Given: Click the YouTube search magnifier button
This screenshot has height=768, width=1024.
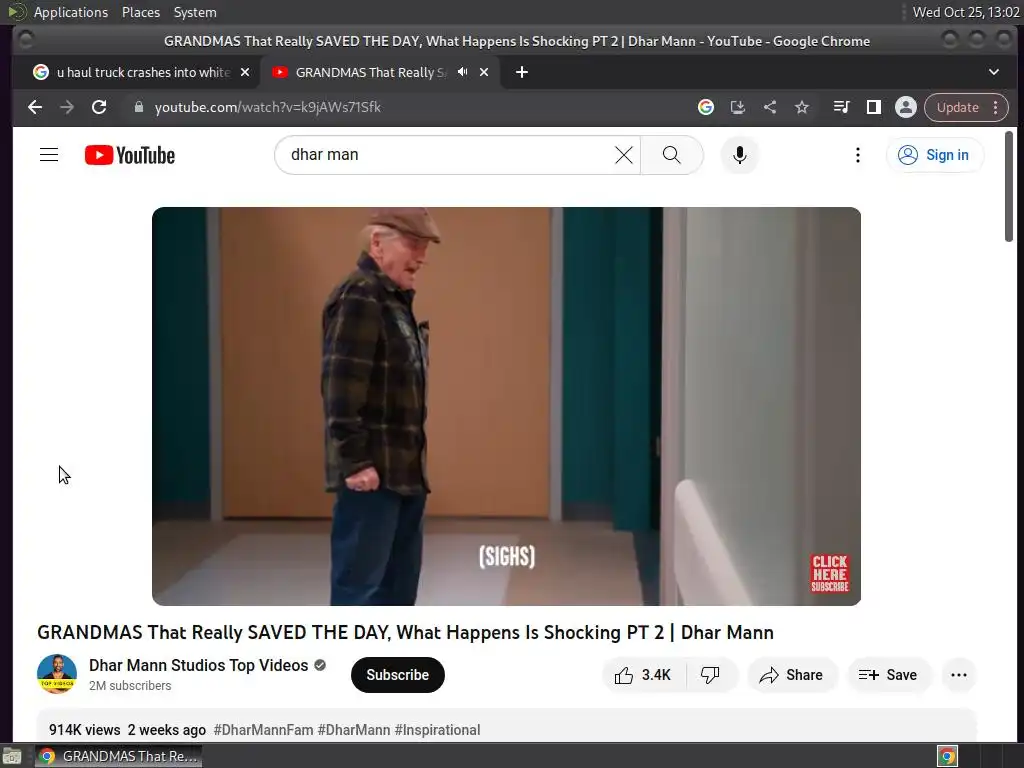Looking at the screenshot, I should [x=671, y=155].
